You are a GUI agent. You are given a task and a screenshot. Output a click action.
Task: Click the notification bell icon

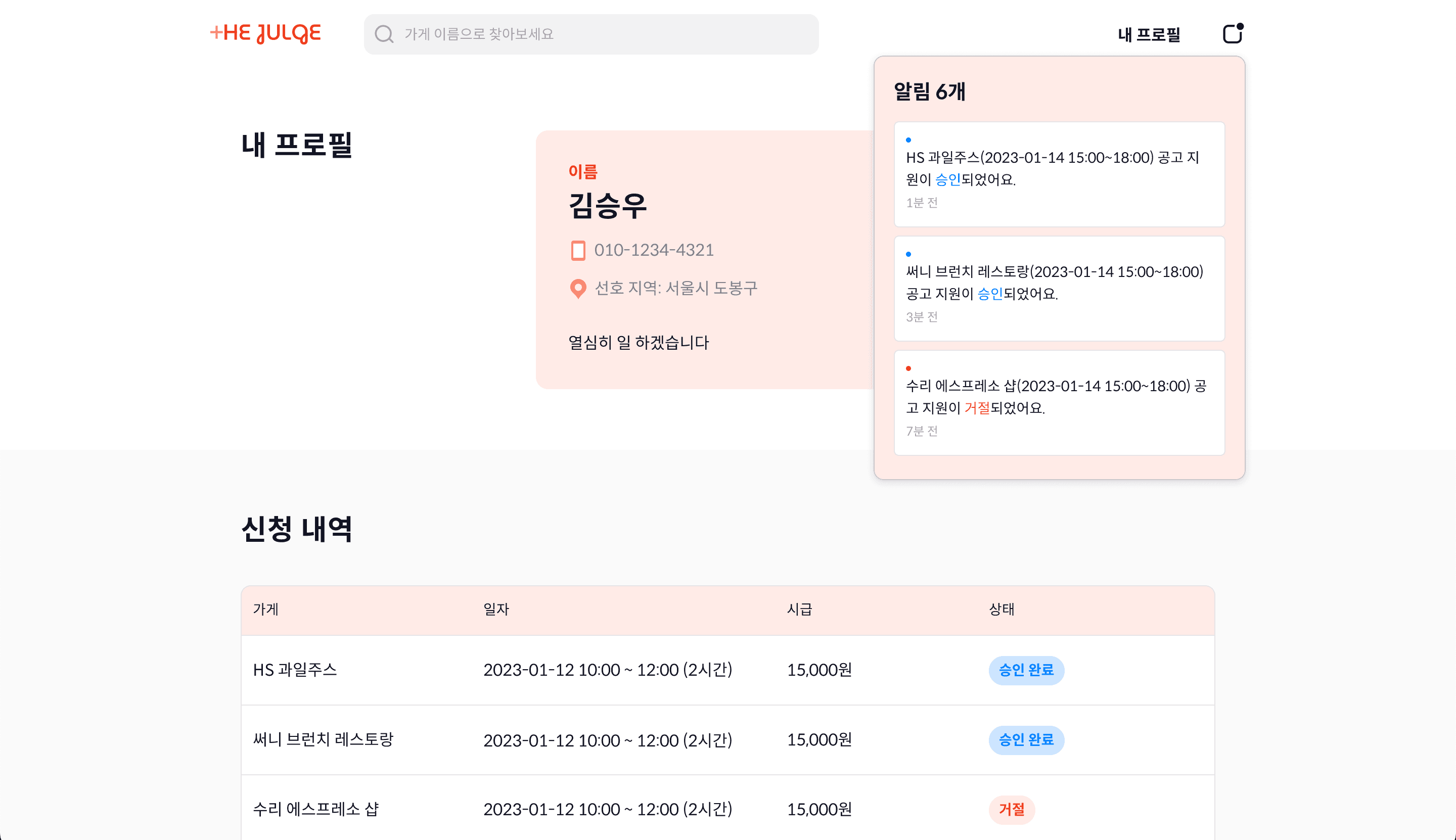[1232, 34]
